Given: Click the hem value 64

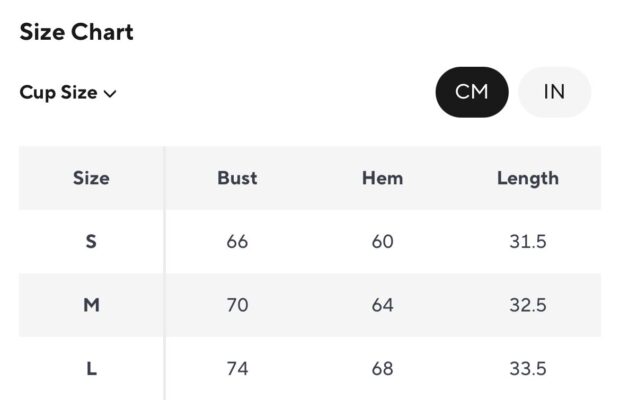Looking at the screenshot, I should 382,305.
